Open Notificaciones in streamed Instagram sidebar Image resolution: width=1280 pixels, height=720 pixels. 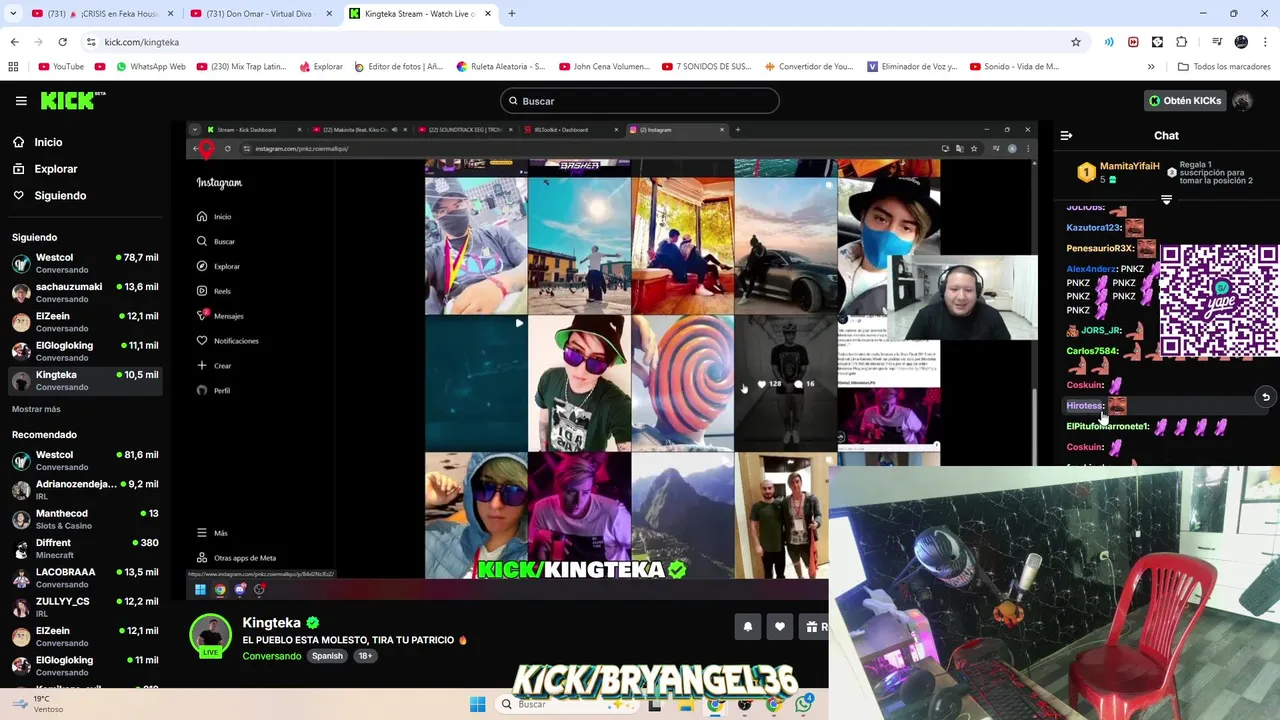pos(227,341)
